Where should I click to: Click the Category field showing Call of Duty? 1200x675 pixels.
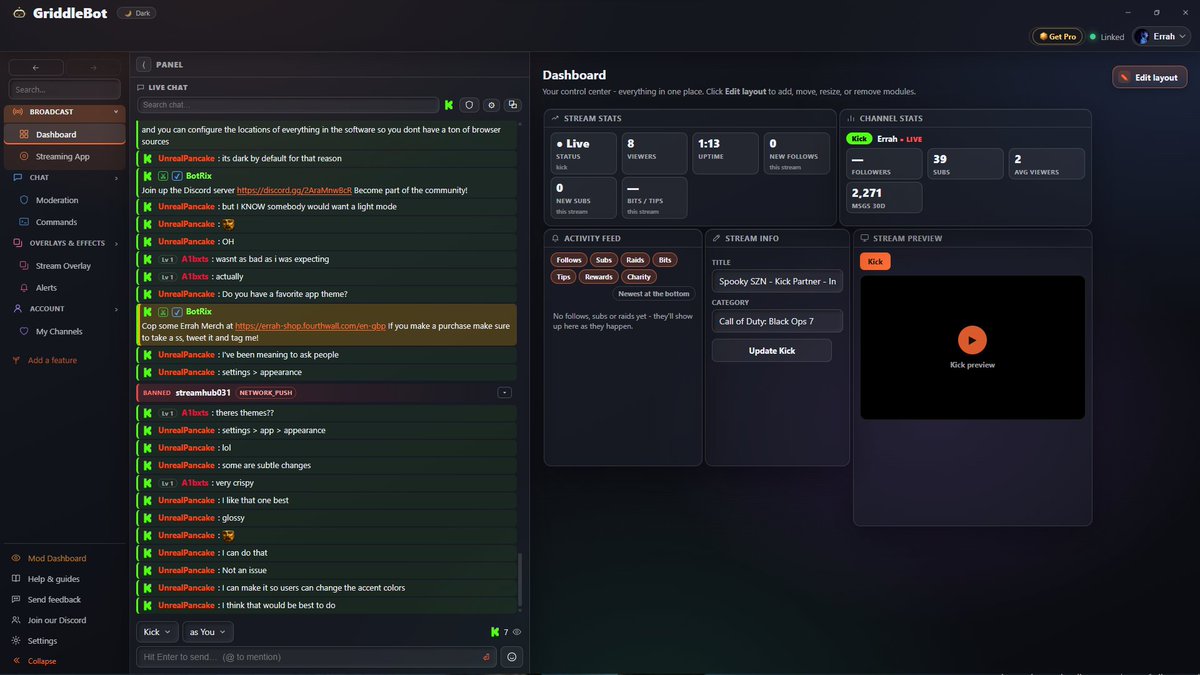tap(777, 321)
